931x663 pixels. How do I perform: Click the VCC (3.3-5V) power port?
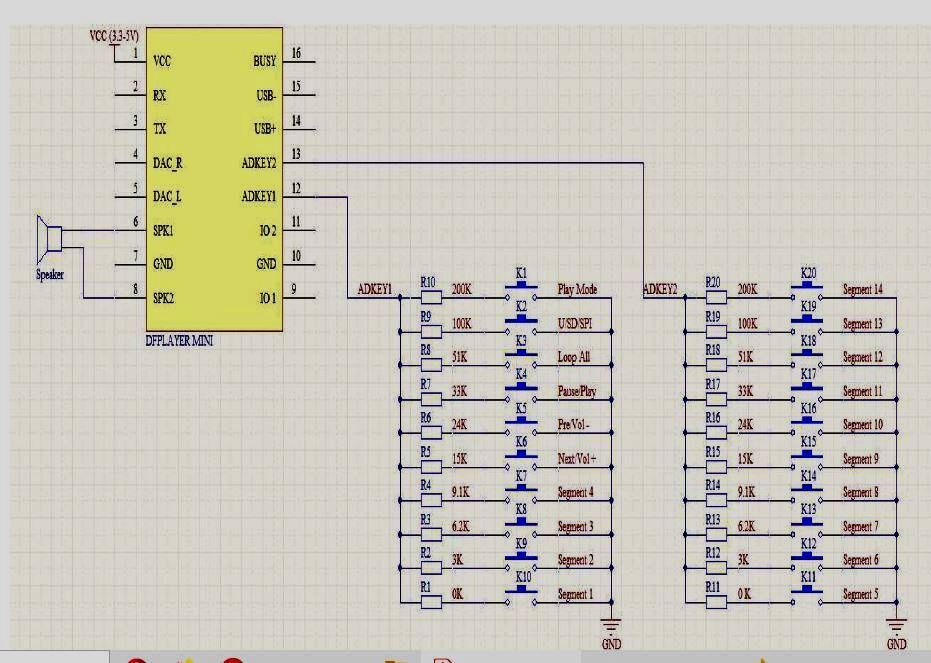click(x=114, y=36)
